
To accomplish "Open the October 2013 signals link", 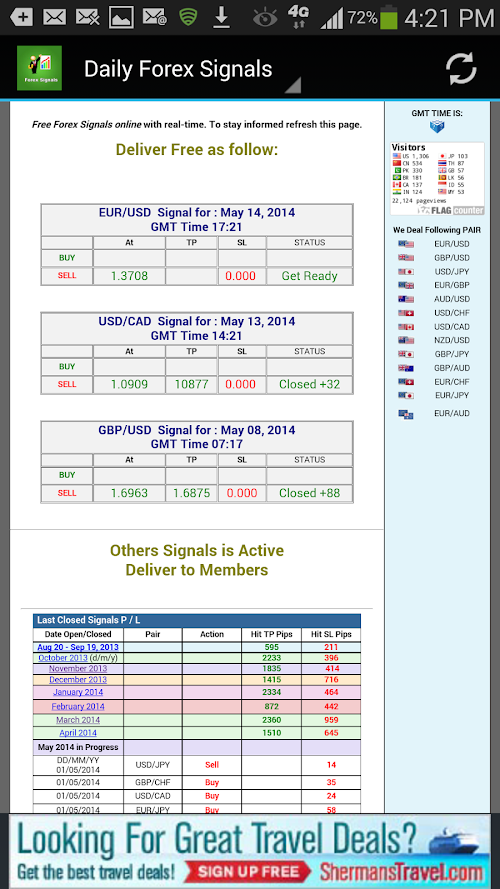I will [63, 658].
